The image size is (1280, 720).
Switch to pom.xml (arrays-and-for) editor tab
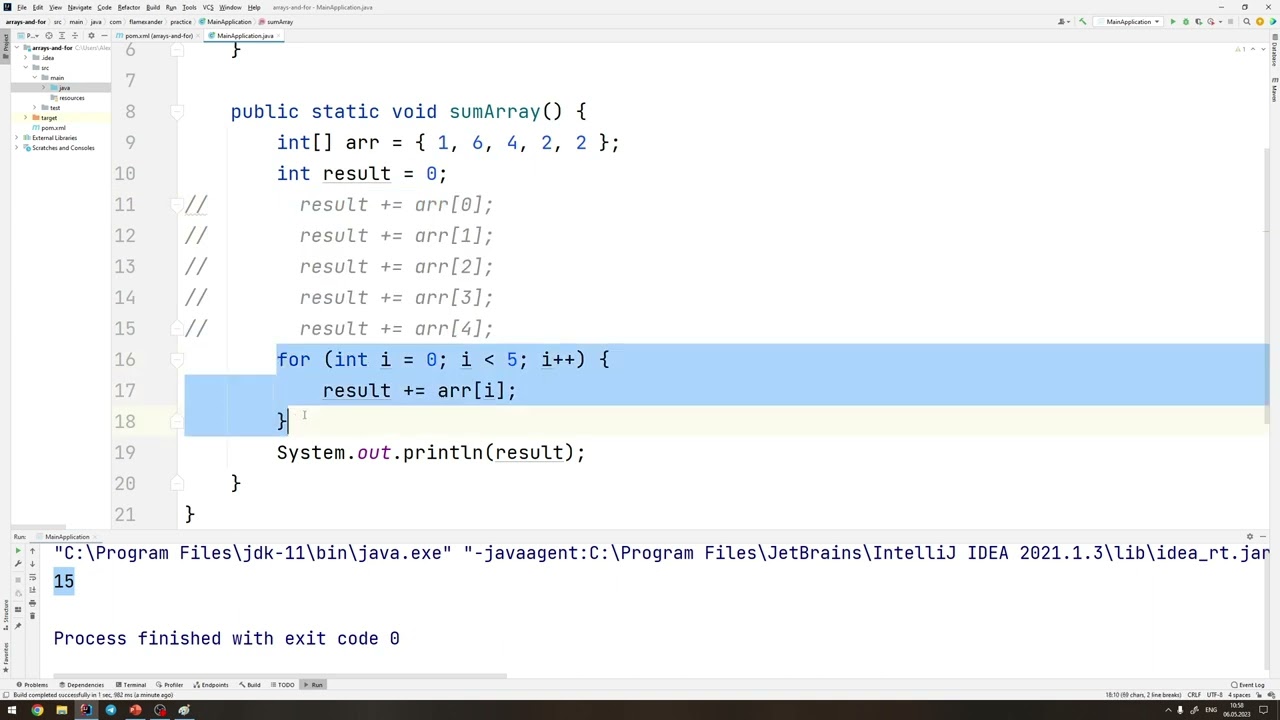pos(156,36)
